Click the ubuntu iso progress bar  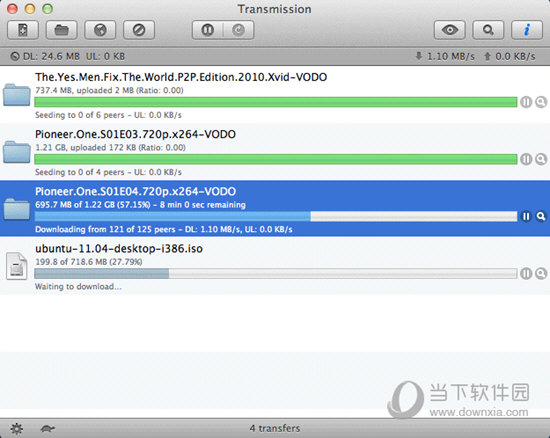[x=276, y=274]
